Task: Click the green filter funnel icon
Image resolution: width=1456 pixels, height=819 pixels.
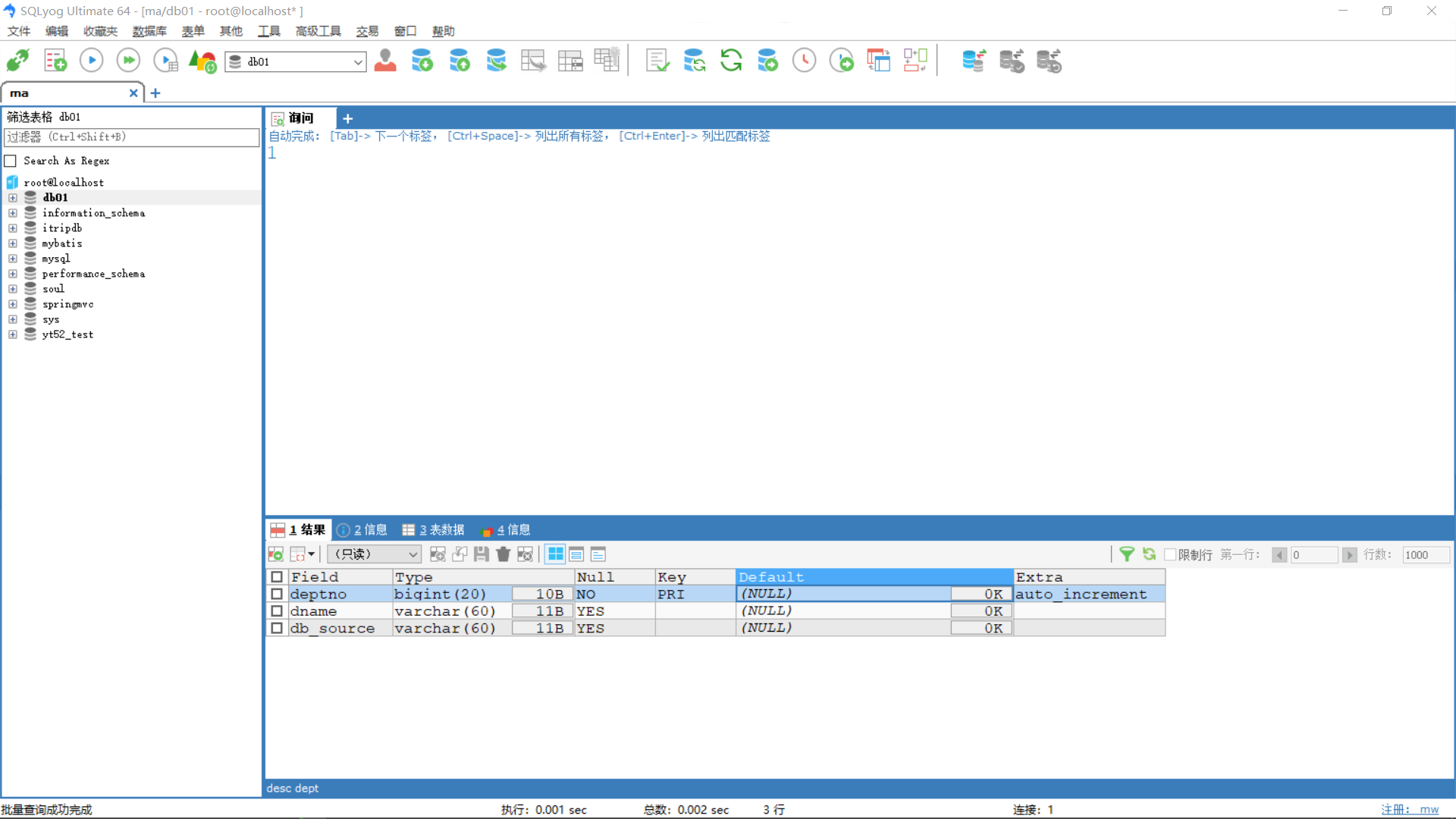Action: point(1127,554)
